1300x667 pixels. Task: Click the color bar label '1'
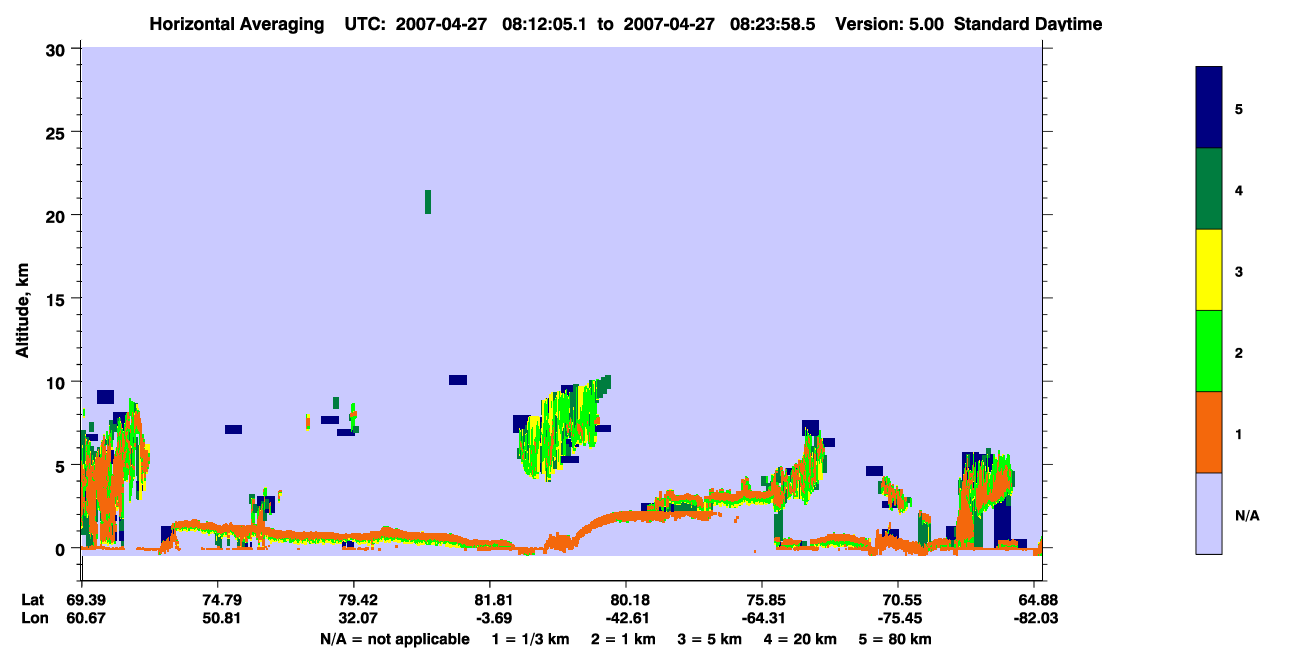[x=1239, y=433]
